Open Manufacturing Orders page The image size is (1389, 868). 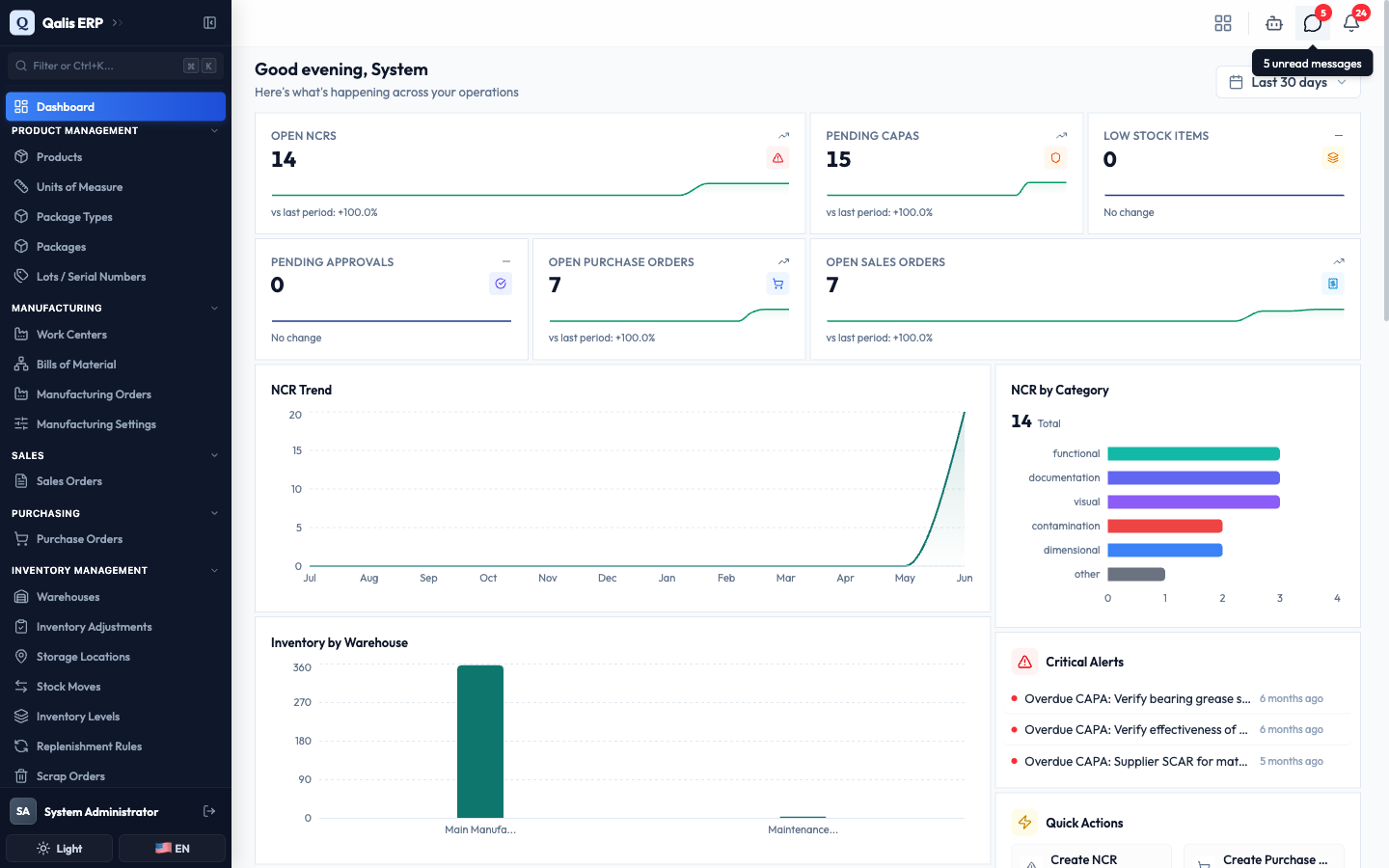tap(116, 394)
